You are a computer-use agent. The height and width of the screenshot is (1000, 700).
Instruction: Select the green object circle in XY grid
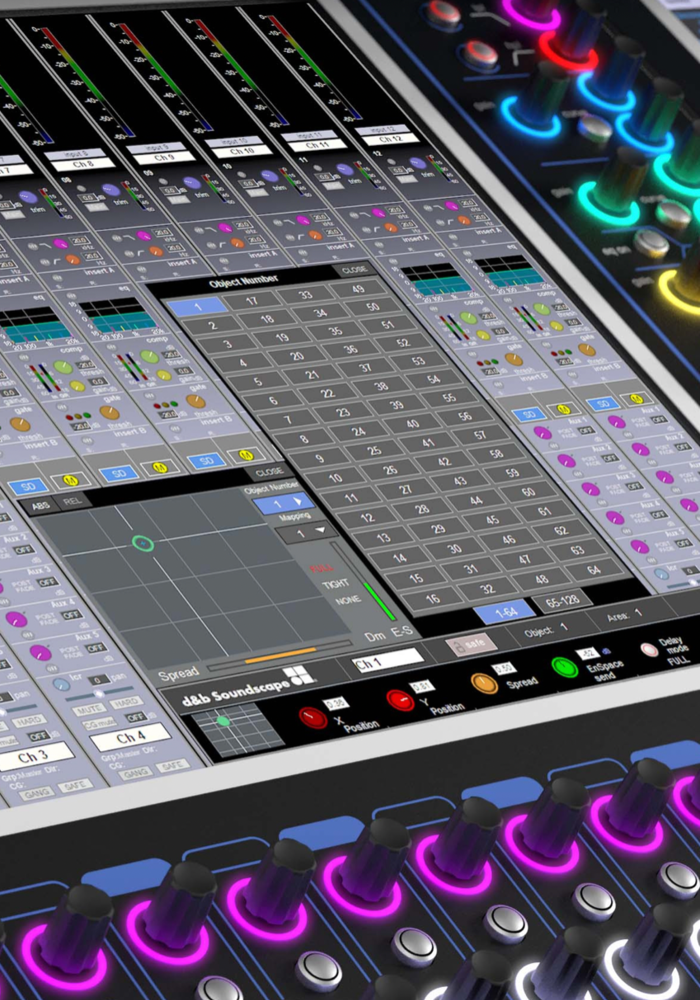click(142, 543)
